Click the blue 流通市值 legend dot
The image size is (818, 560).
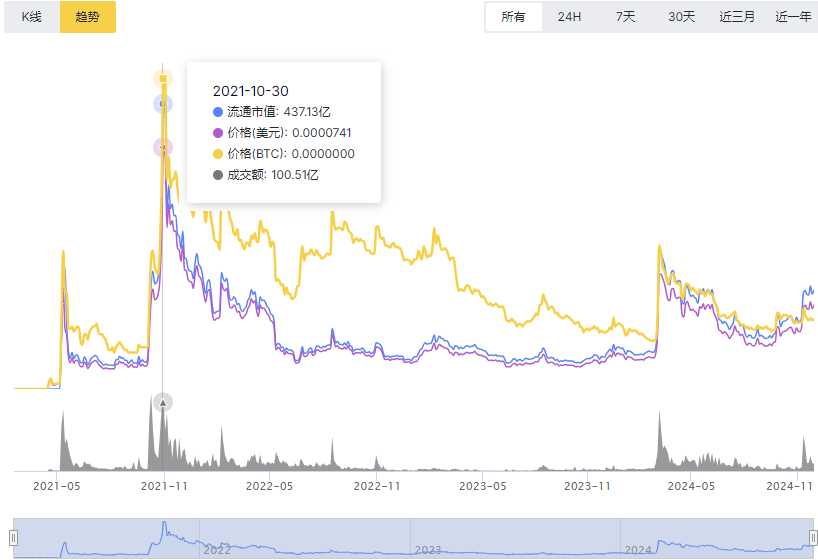pyautogui.click(x=218, y=112)
